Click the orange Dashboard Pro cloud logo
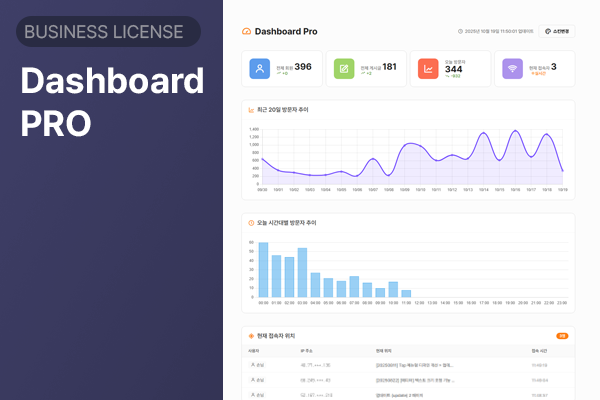The width and height of the screenshot is (600, 400). tap(247, 32)
